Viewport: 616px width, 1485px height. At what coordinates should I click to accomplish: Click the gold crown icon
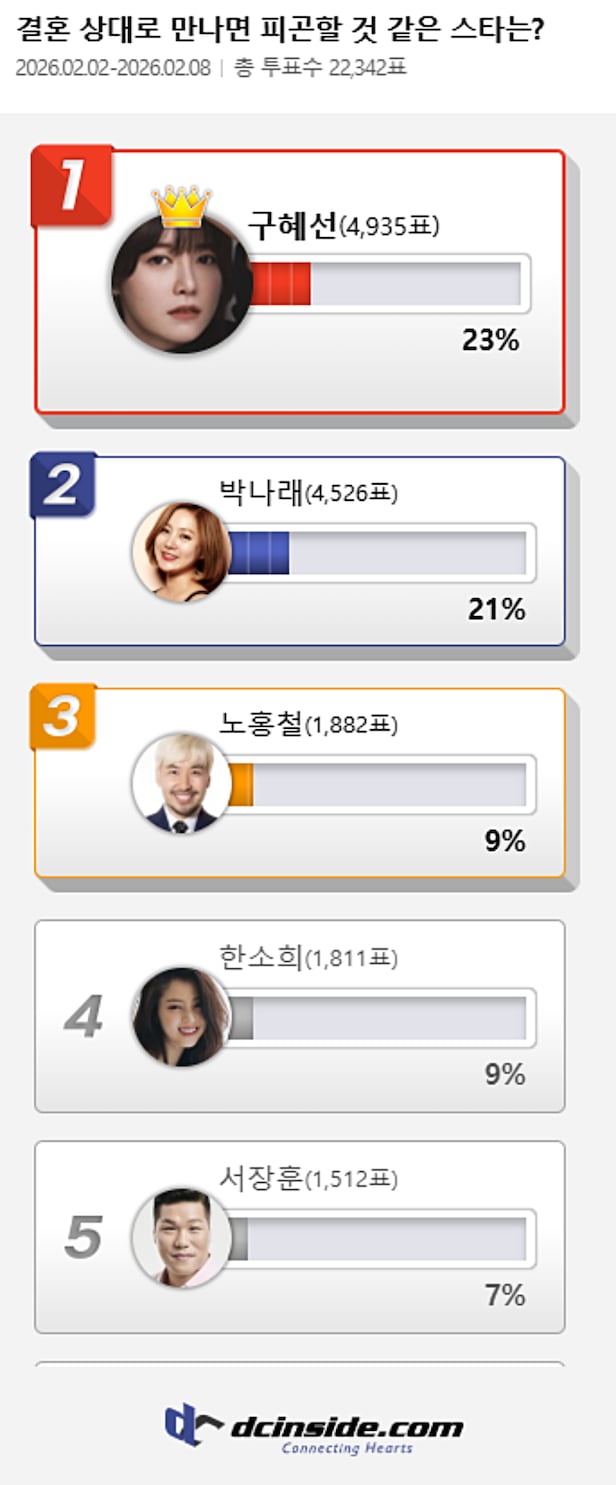(x=181, y=207)
